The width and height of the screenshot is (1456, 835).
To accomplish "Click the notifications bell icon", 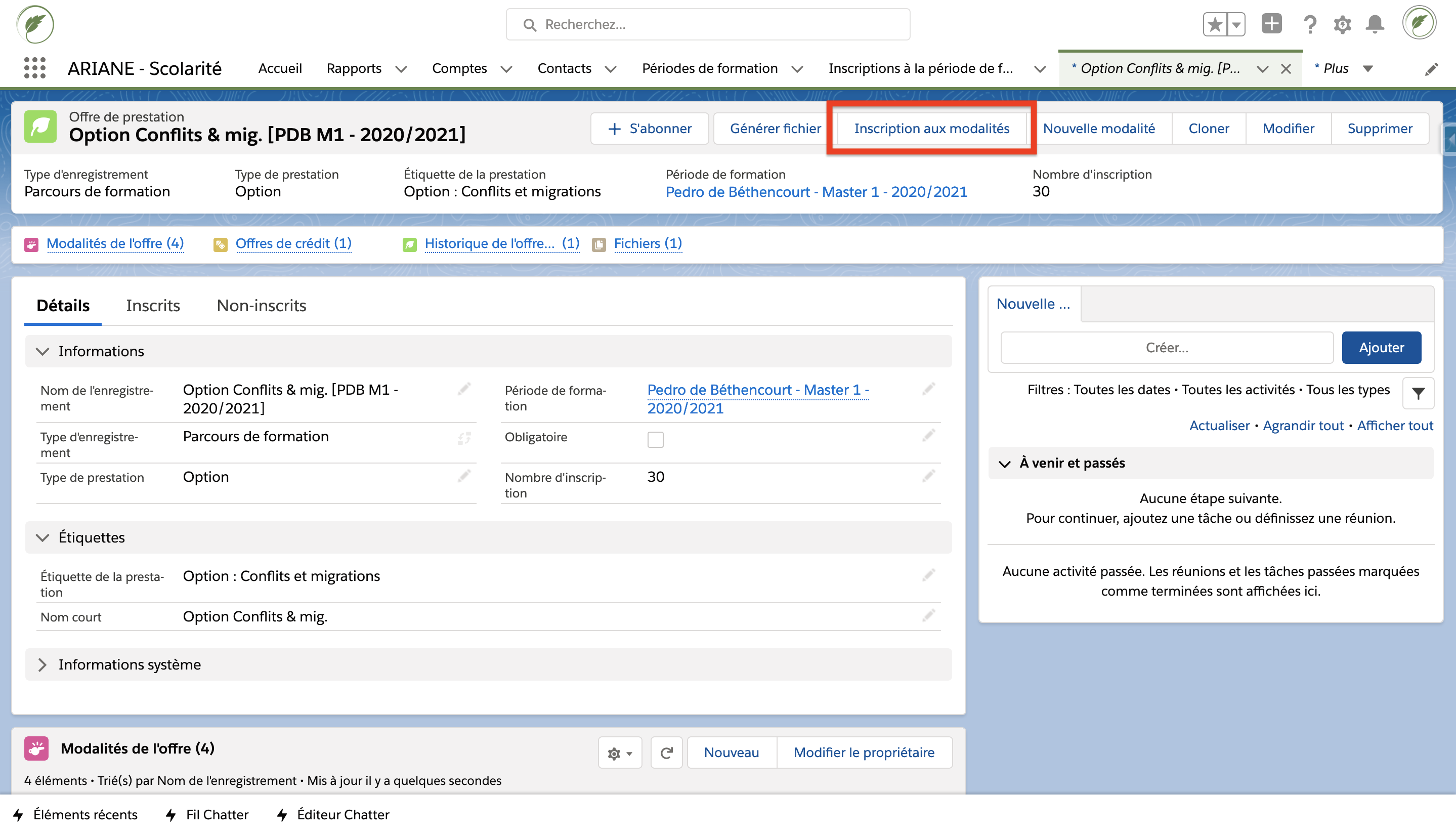I will [1375, 24].
